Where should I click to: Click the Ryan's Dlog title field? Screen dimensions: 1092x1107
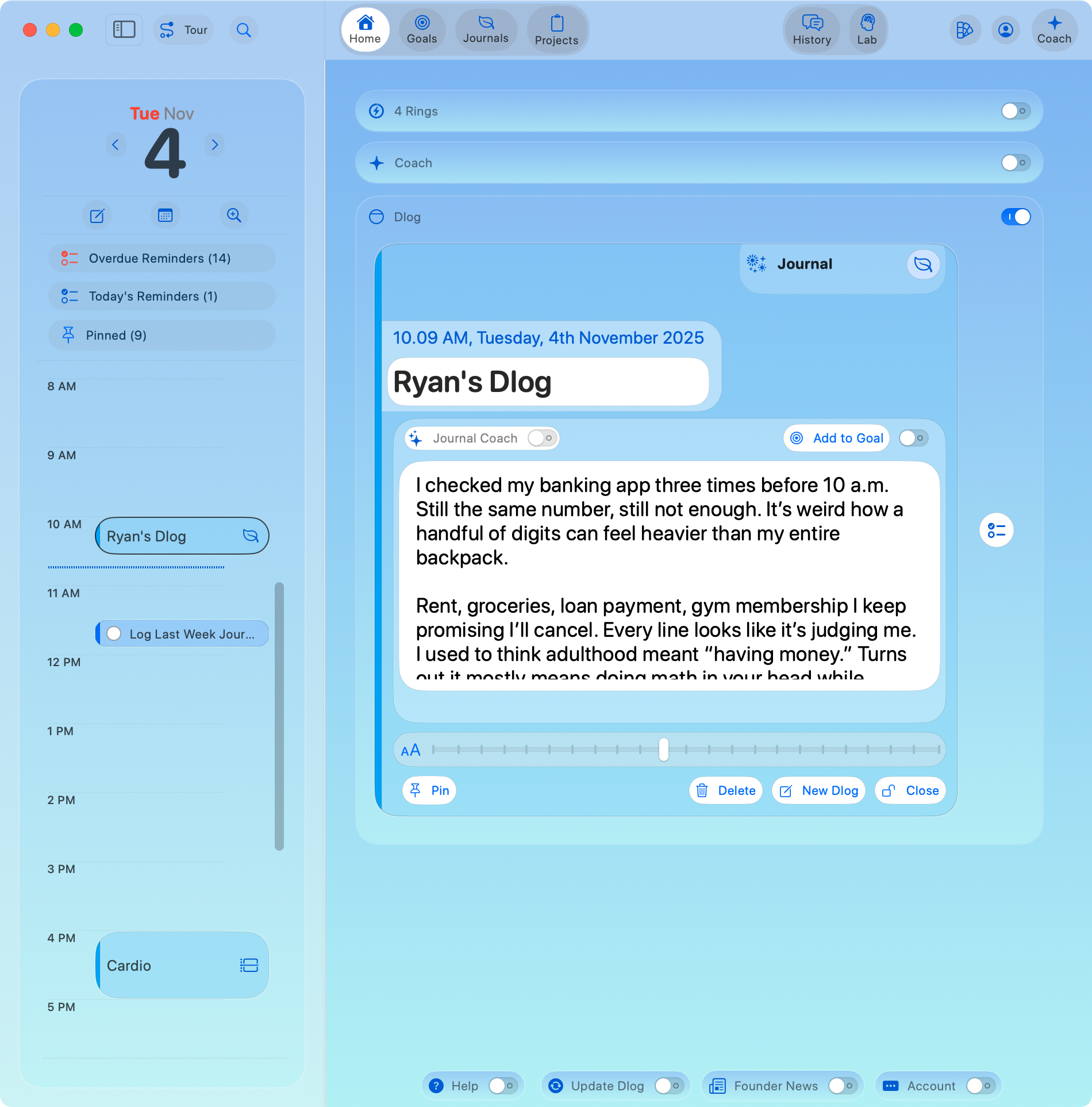coord(548,382)
